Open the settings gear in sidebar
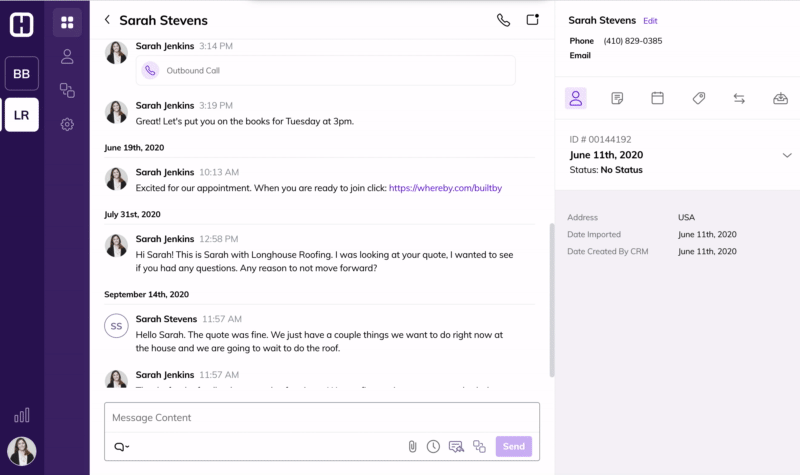This screenshot has height=475, width=800. click(x=67, y=124)
